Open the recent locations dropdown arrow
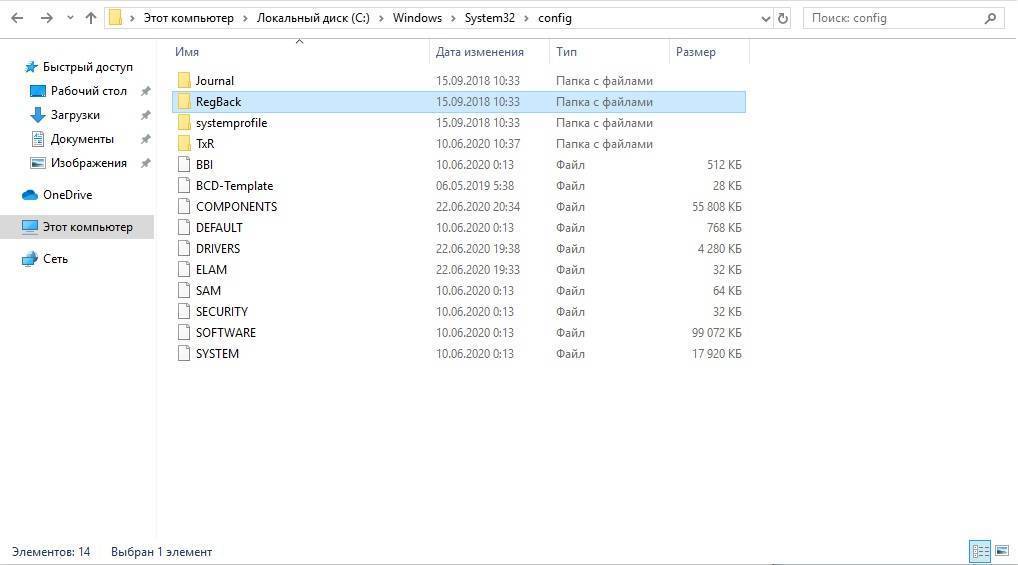Screen dimensions: 1018x565 pyautogui.click(x=69, y=18)
